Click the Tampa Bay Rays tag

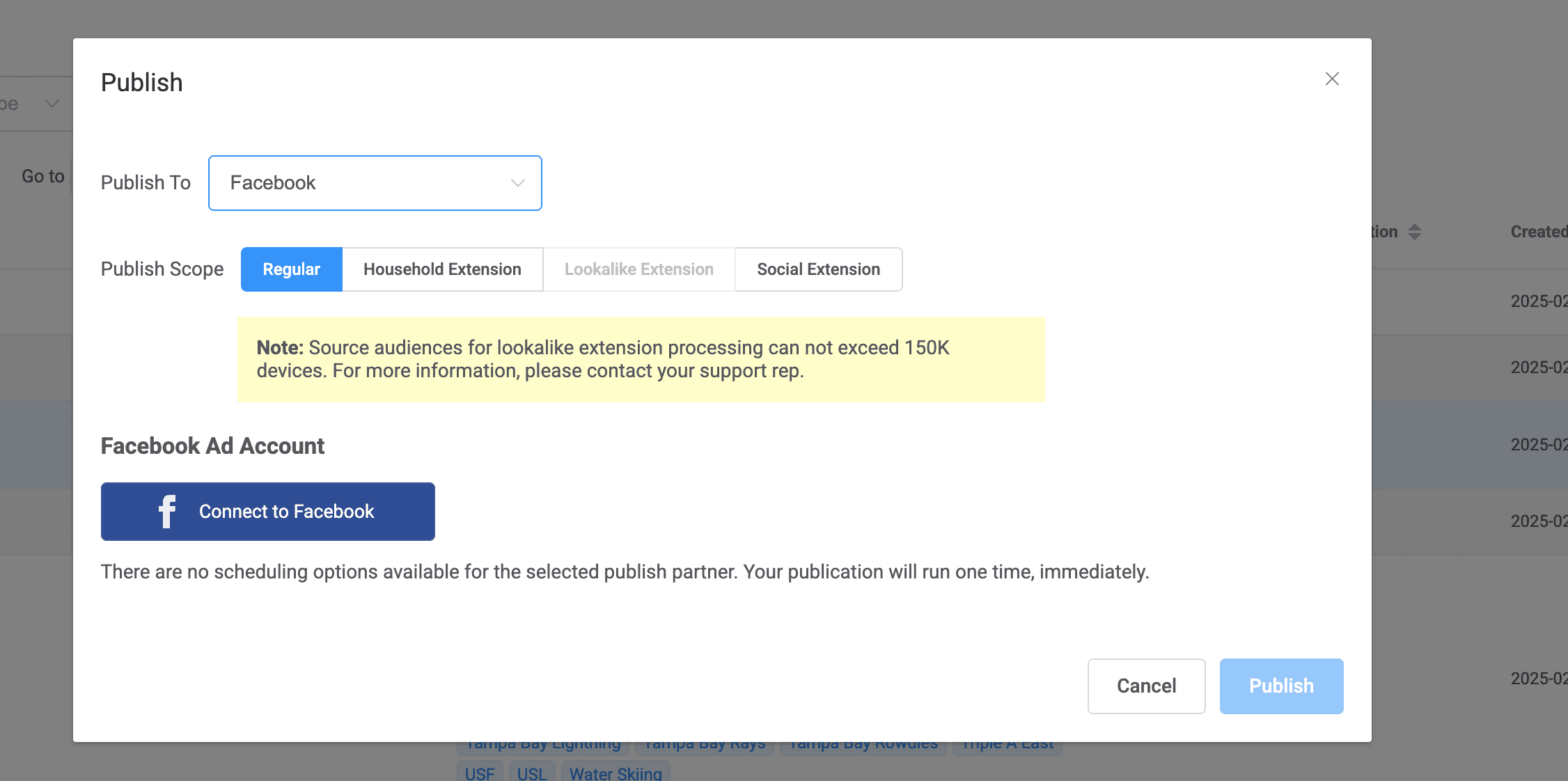click(x=704, y=747)
